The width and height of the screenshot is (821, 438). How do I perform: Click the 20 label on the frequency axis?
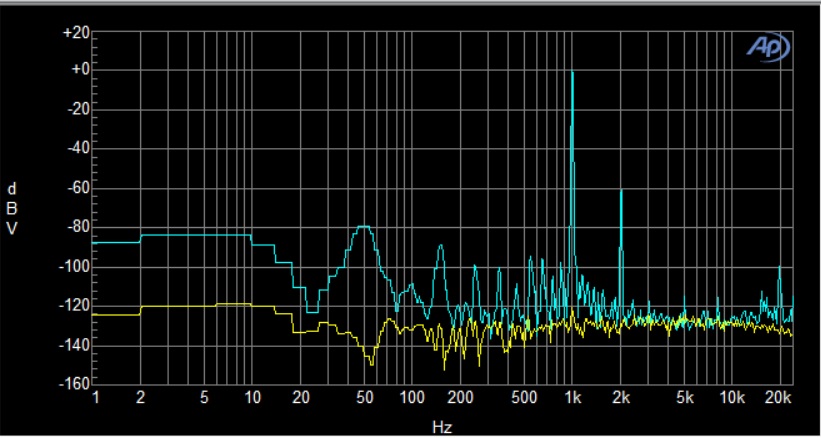301,398
